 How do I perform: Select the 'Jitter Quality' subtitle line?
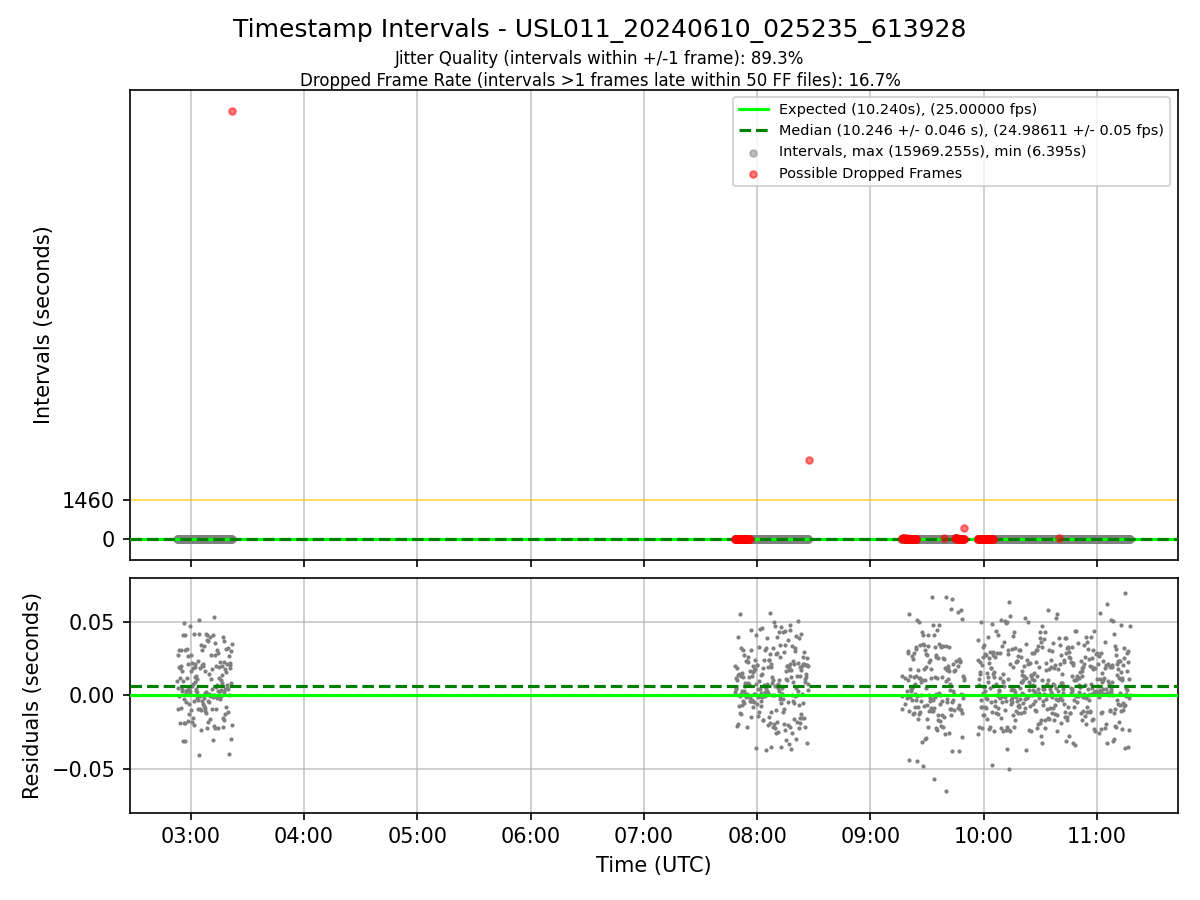pyautogui.click(x=599, y=59)
